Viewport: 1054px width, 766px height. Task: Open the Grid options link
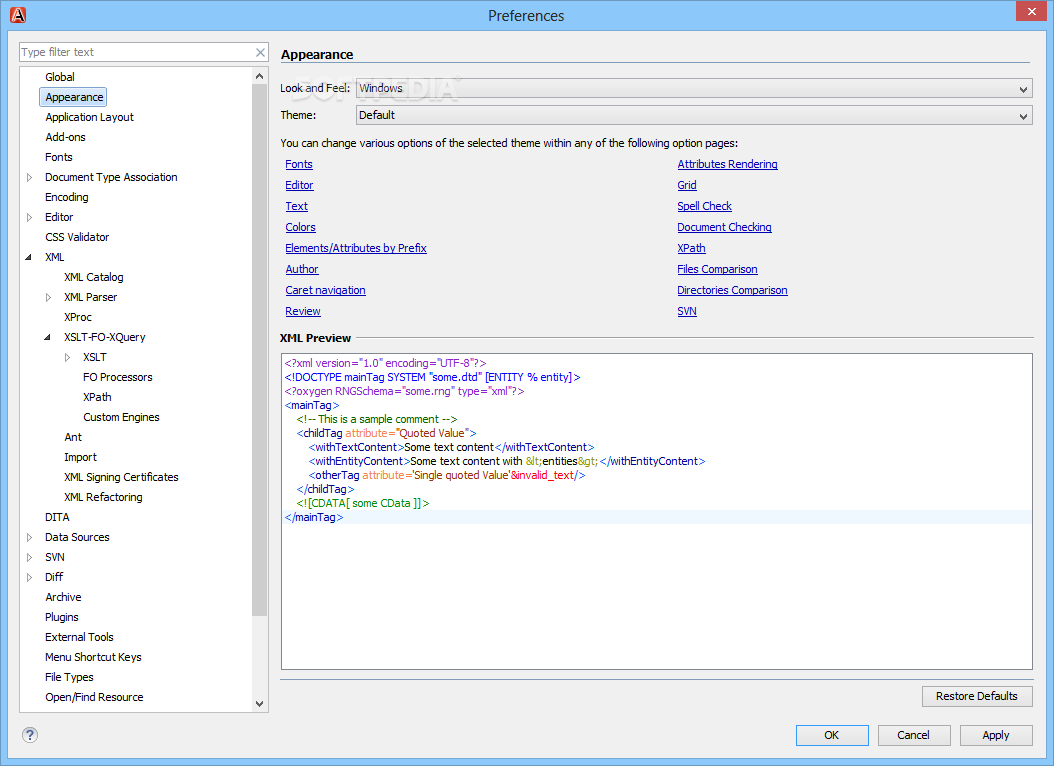coord(686,185)
